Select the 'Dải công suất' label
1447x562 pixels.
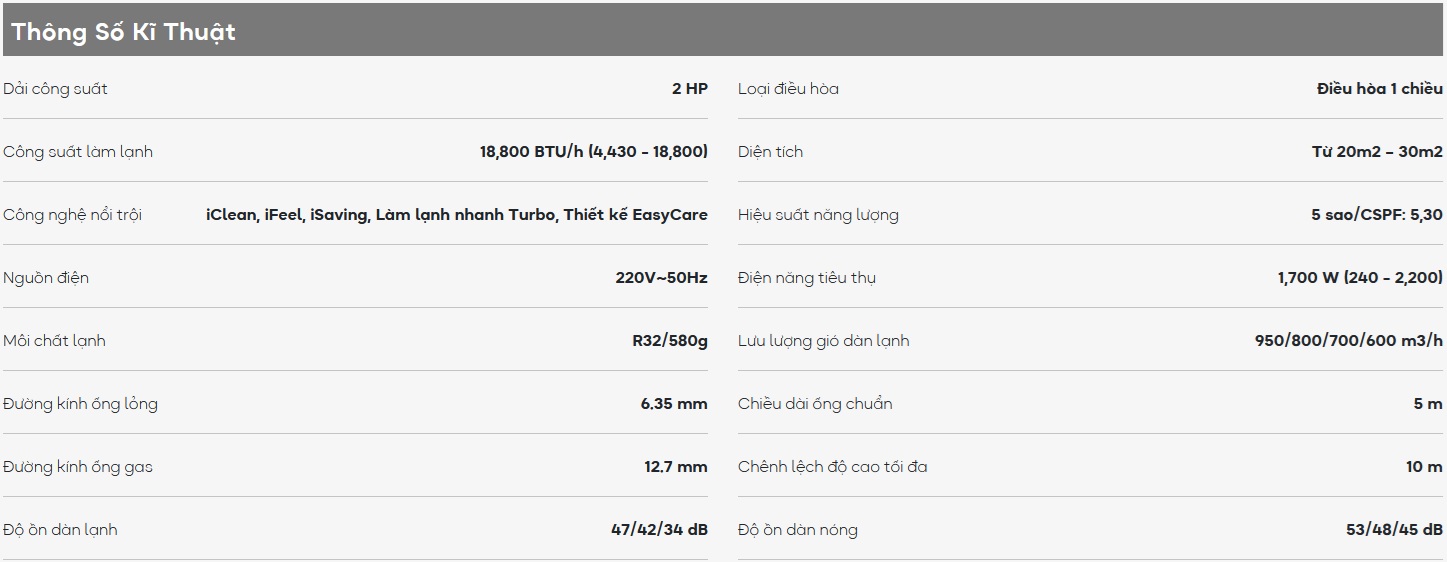tap(55, 89)
